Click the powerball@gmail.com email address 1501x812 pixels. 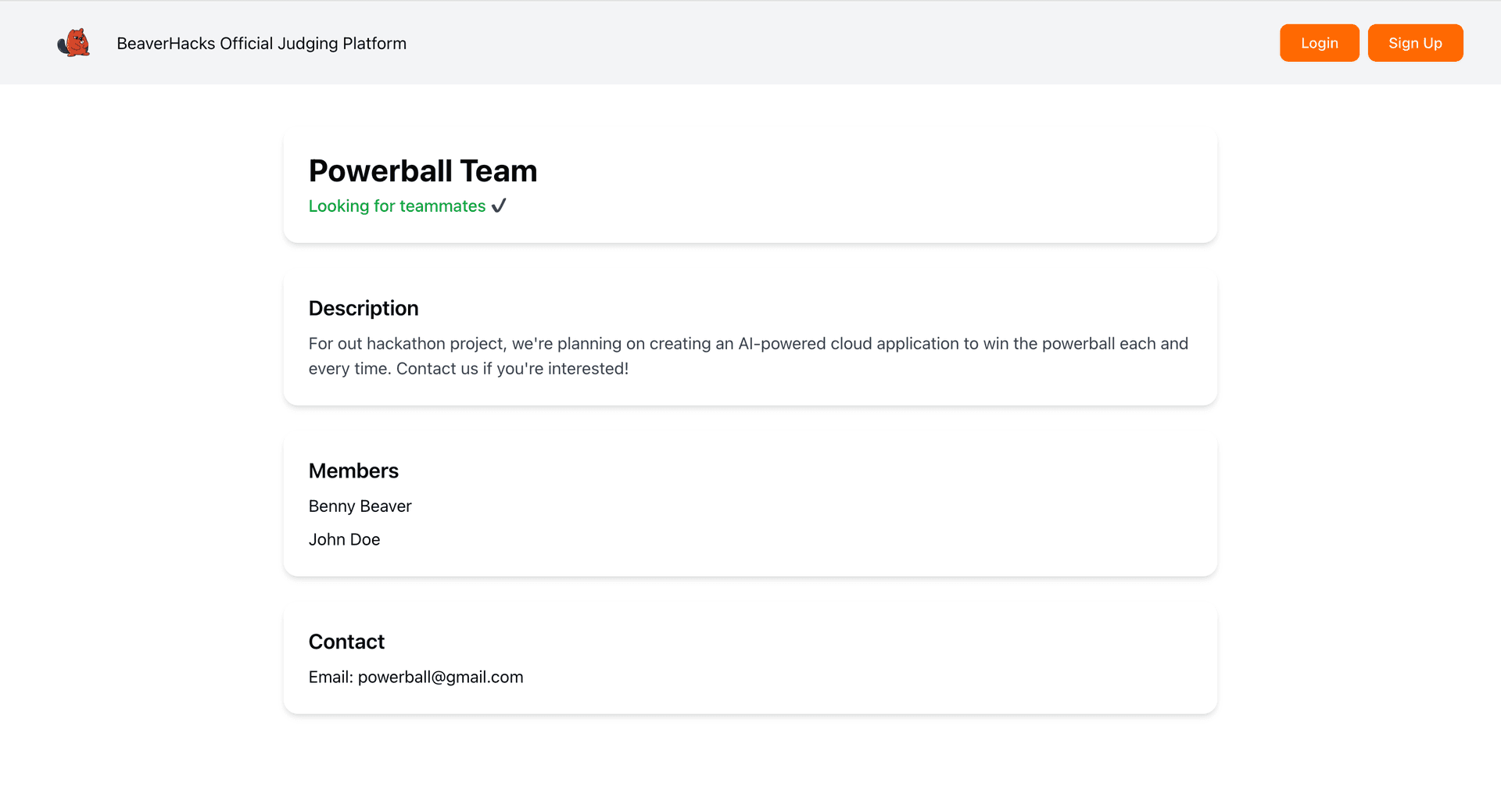click(440, 678)
